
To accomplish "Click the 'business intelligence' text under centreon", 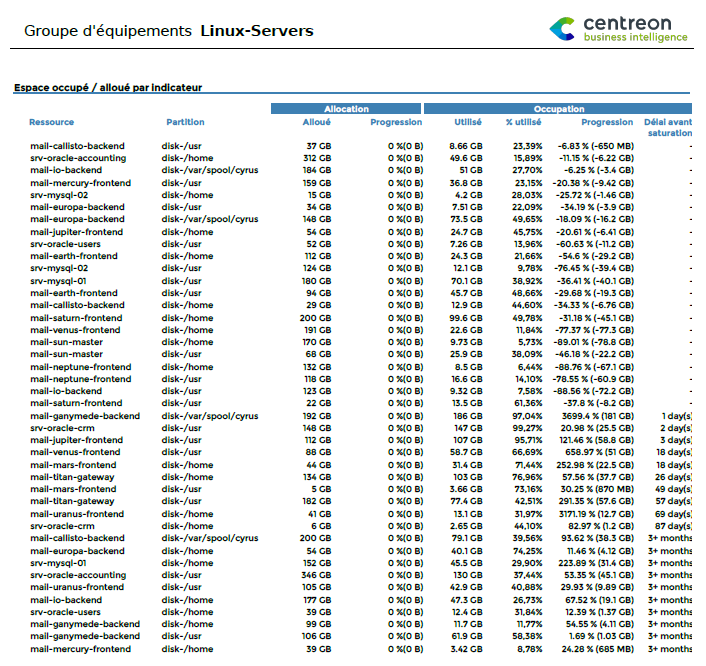I will (x=635, y=38).
